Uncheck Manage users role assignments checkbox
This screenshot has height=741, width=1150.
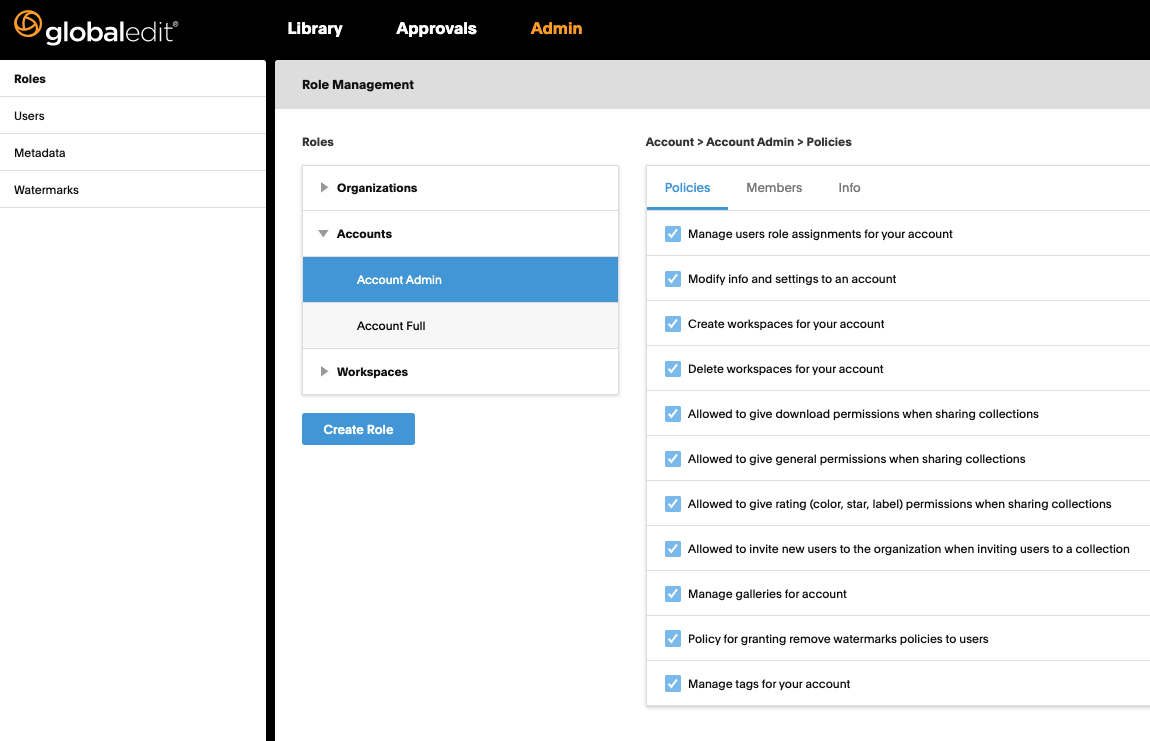[x=673, y=234]
